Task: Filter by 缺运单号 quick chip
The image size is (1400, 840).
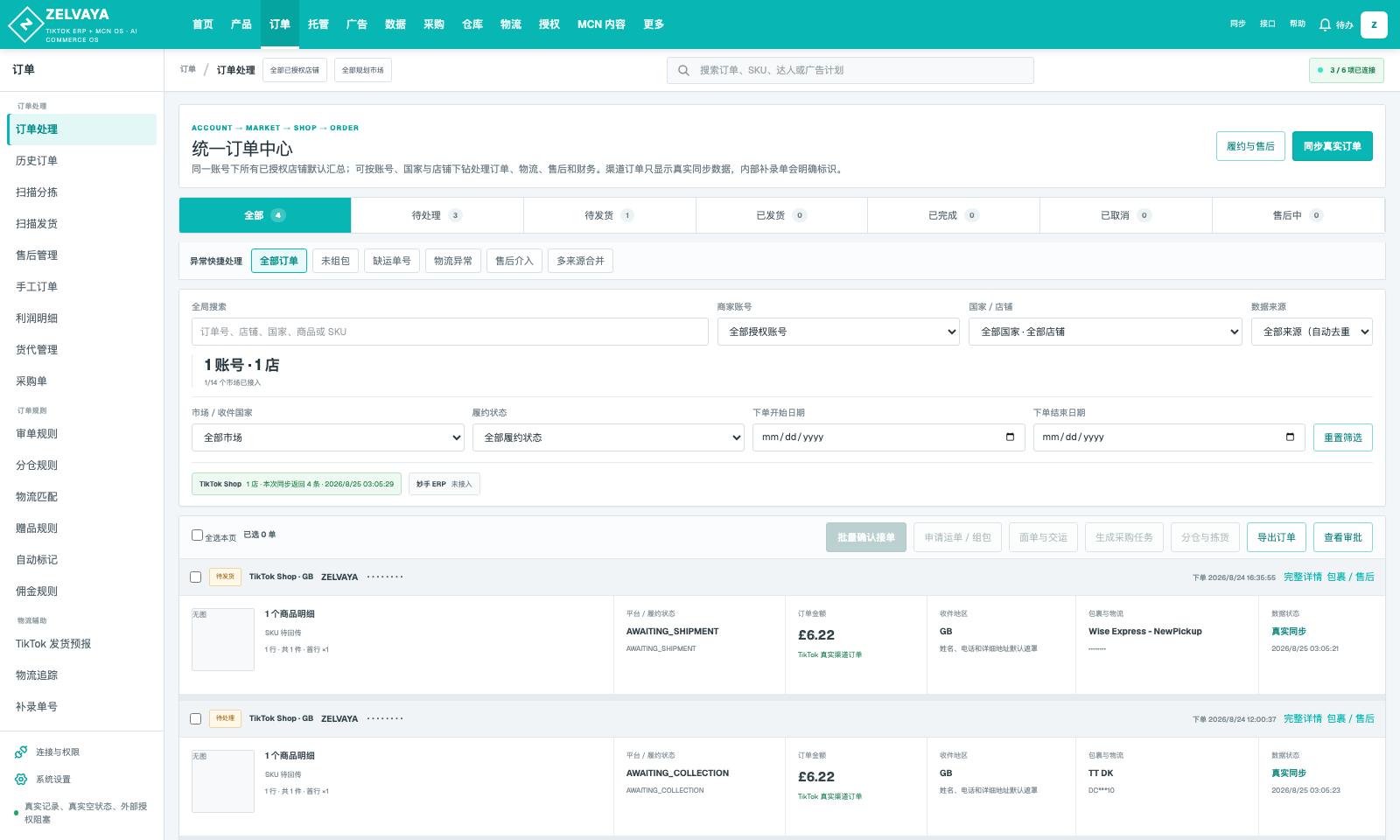Action: [x=391, y=261]
